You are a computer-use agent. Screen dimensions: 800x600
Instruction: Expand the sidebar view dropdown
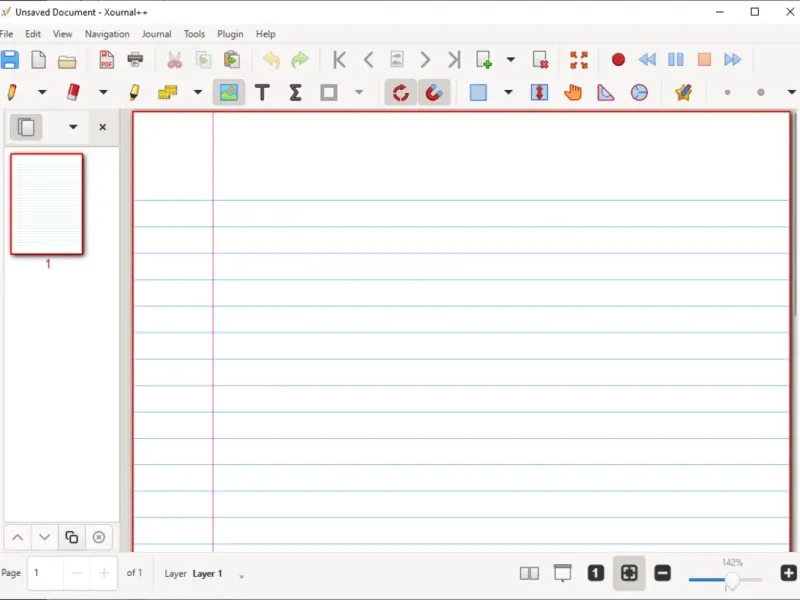tap(73, 127)
